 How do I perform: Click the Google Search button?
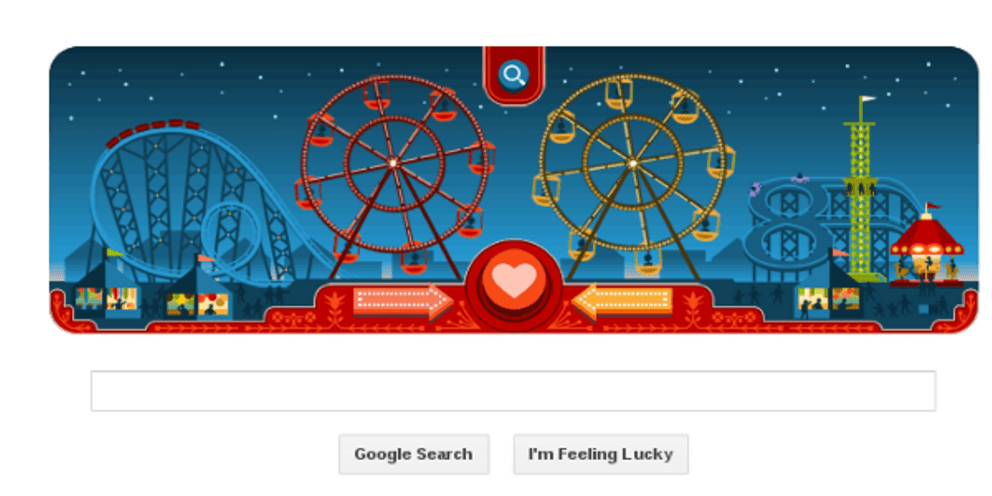[x=414, y=454]
